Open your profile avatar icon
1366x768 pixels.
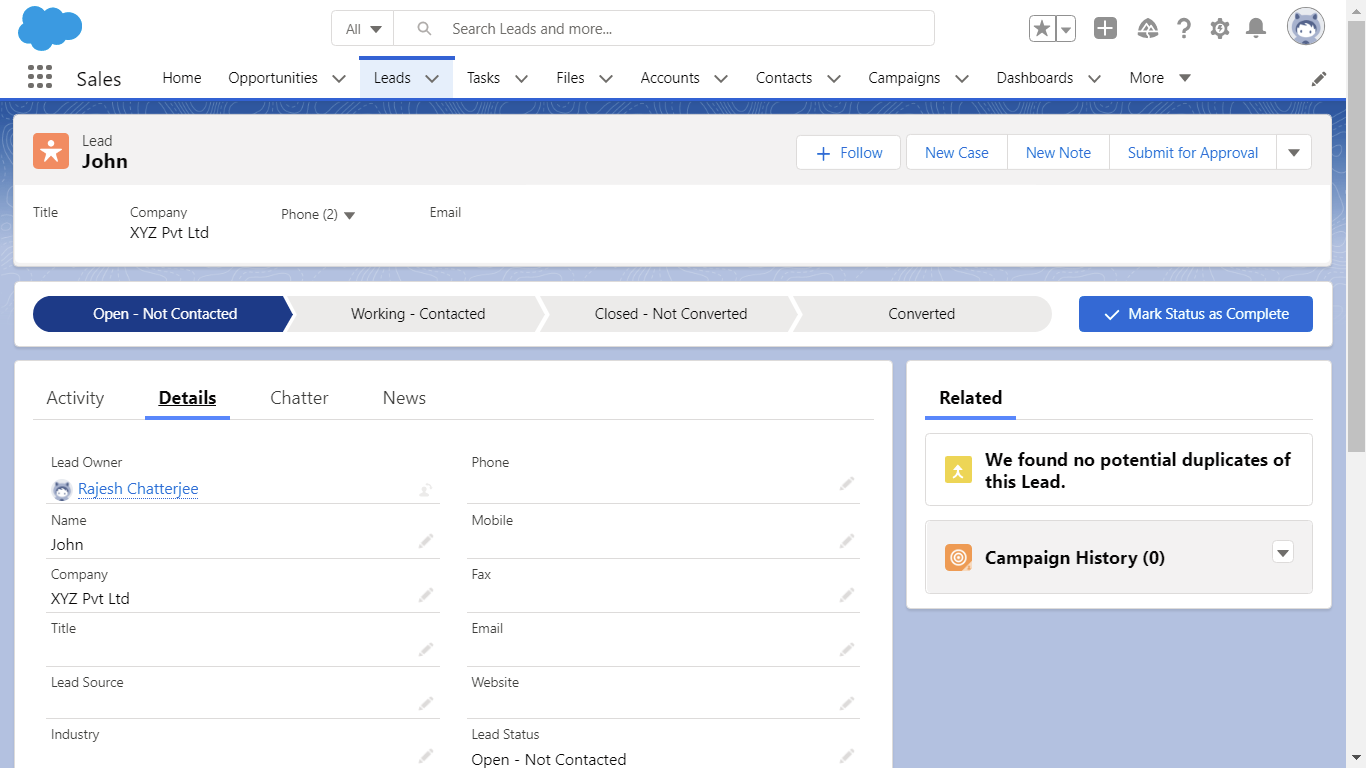click(x=1305, y=27)
